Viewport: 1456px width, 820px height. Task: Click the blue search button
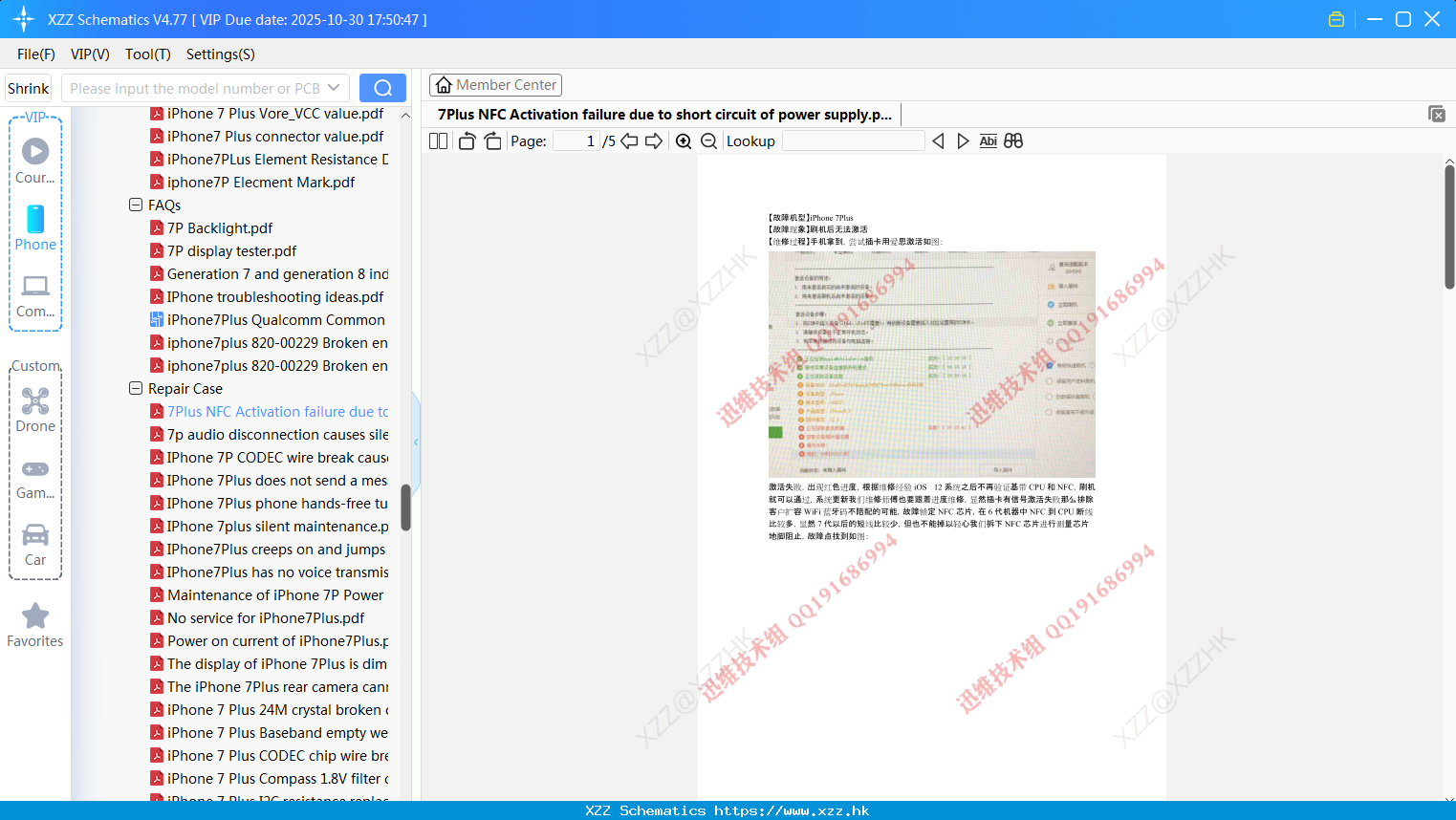(382, 88)
